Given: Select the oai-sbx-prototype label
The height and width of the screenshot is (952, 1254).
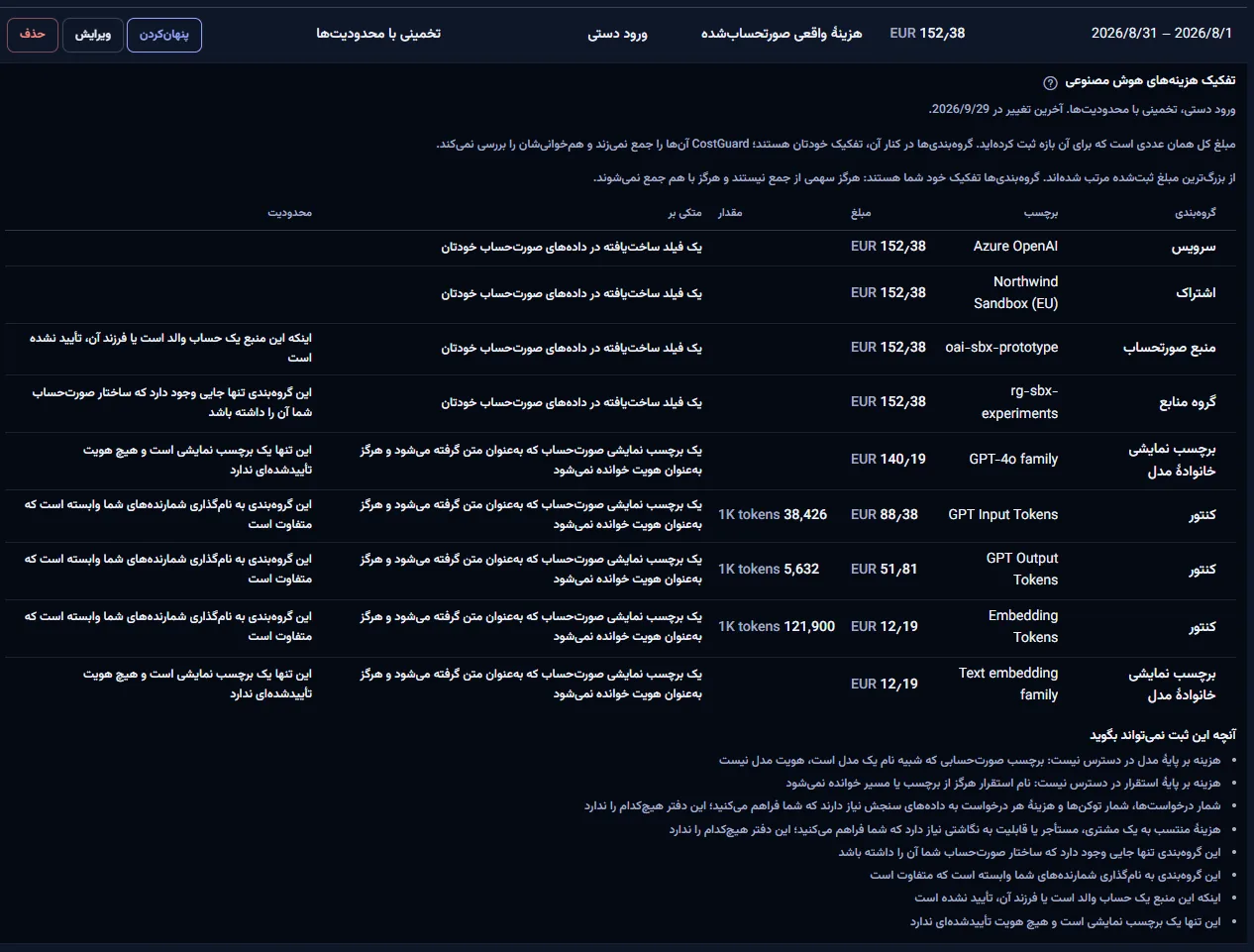Looking at the screenshot, I should tap(1001, 348).
